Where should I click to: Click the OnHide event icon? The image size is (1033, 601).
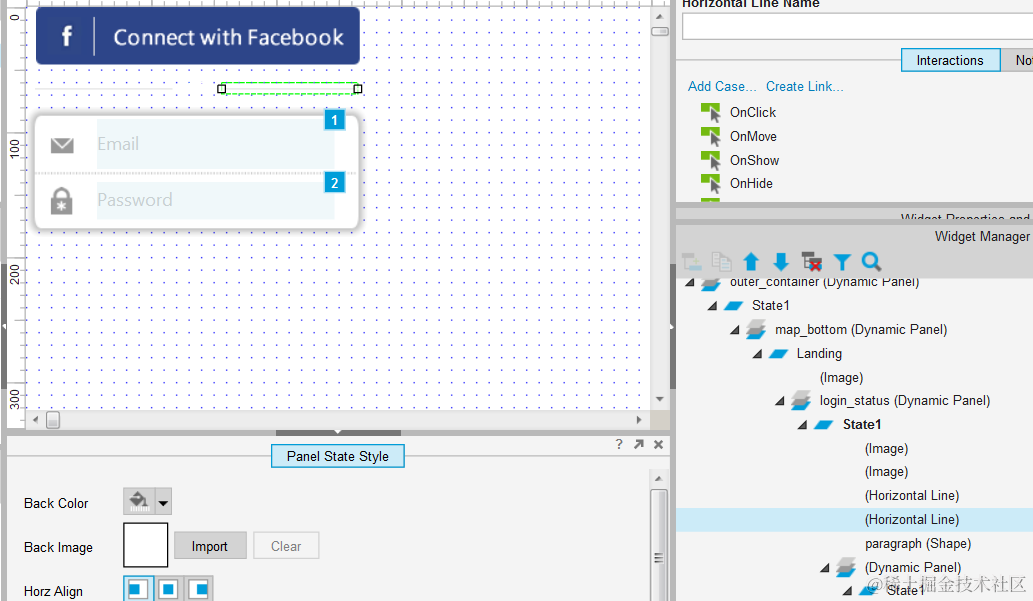click(711, 184)
